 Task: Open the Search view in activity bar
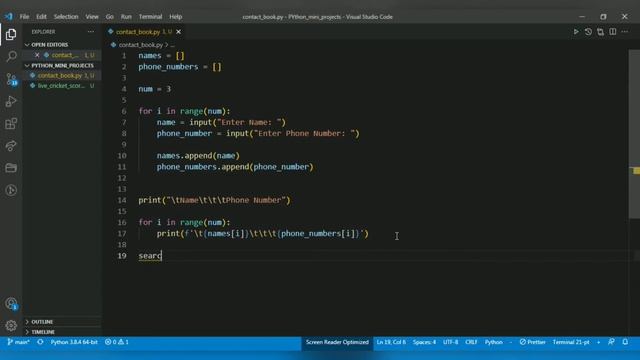pyautogui.click(x=11, y=56)
